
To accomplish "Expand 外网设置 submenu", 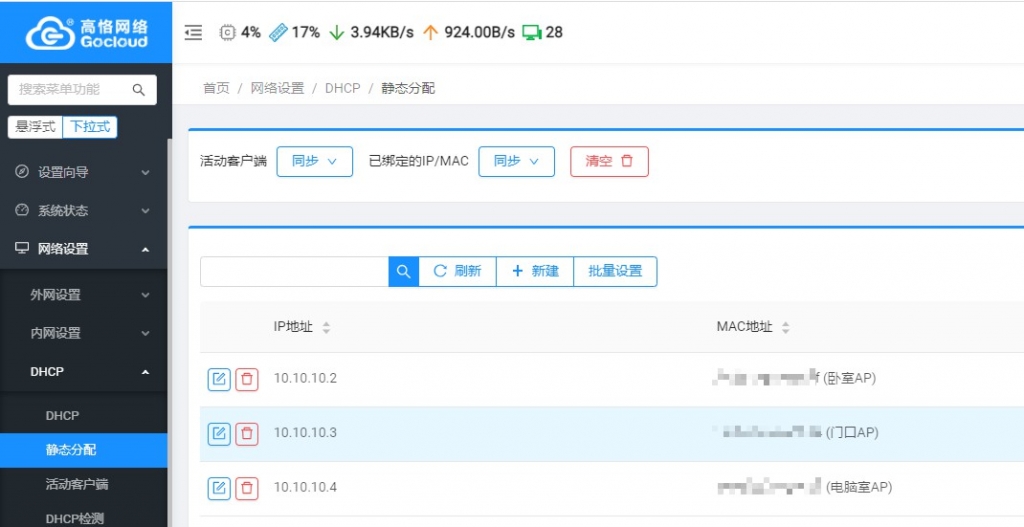I will tap(84, 295).
